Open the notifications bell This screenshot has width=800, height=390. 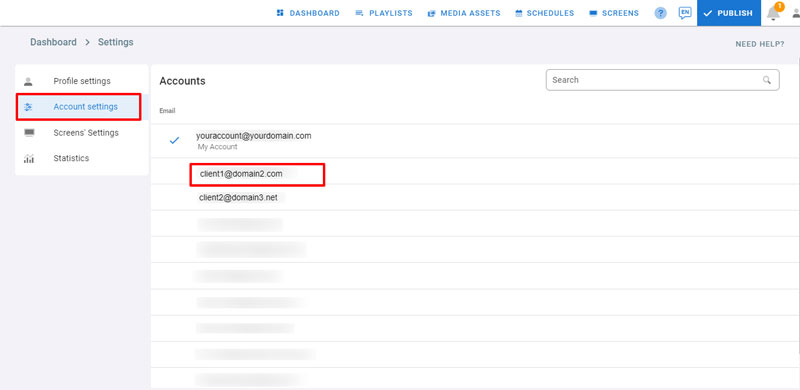point(773,14)
